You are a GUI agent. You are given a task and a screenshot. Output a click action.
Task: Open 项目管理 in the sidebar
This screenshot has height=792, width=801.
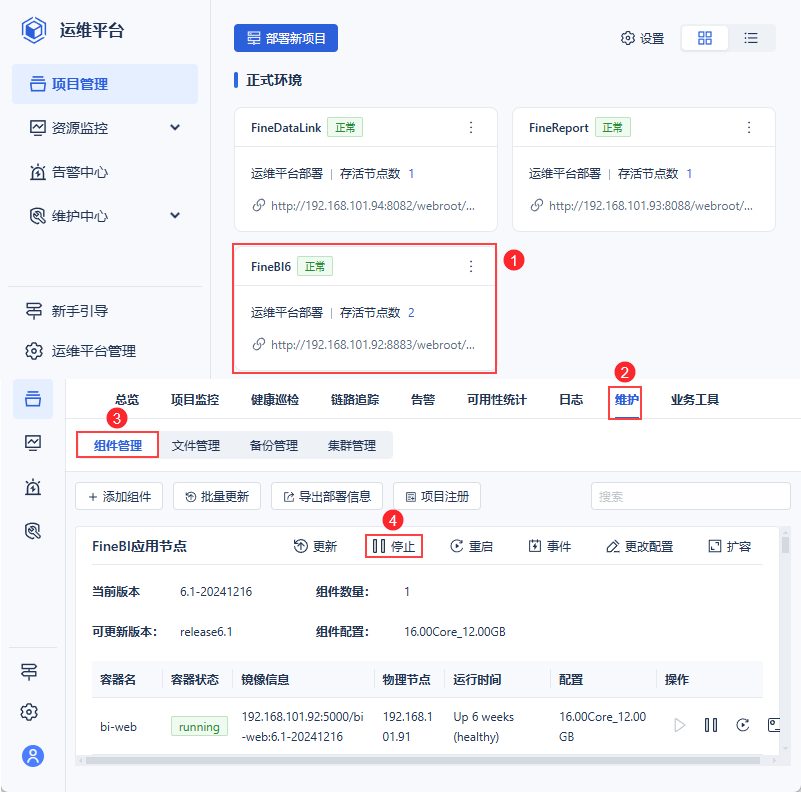pos(105,84)
